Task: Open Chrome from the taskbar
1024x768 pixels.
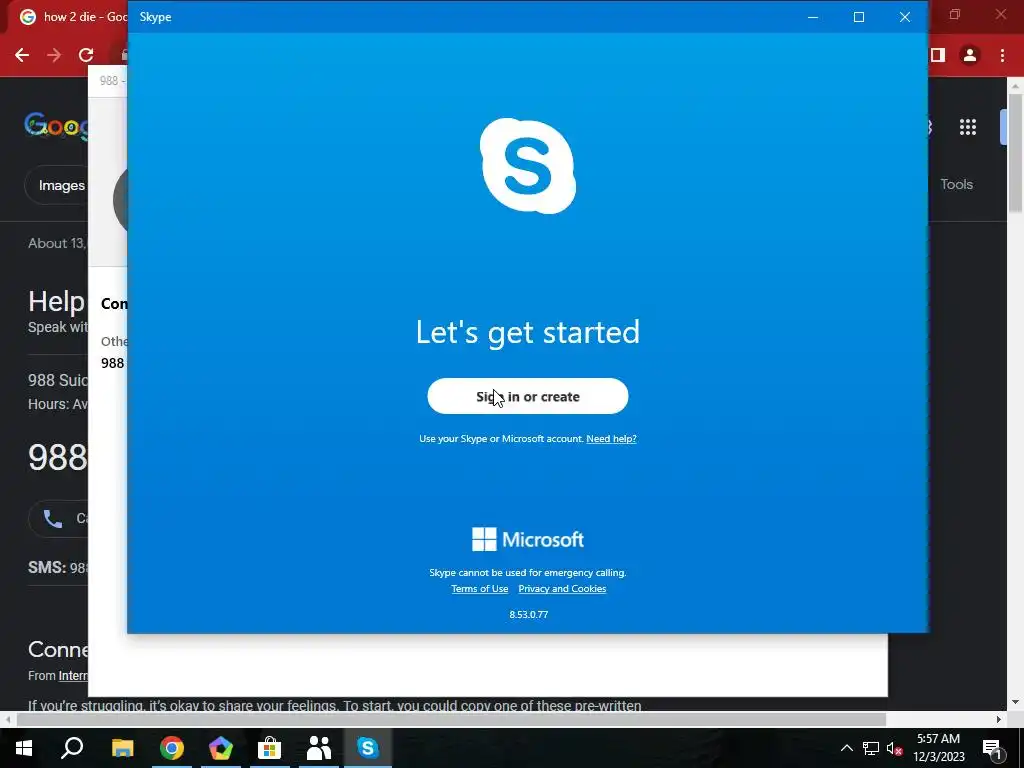Action: tap(172, 748)
